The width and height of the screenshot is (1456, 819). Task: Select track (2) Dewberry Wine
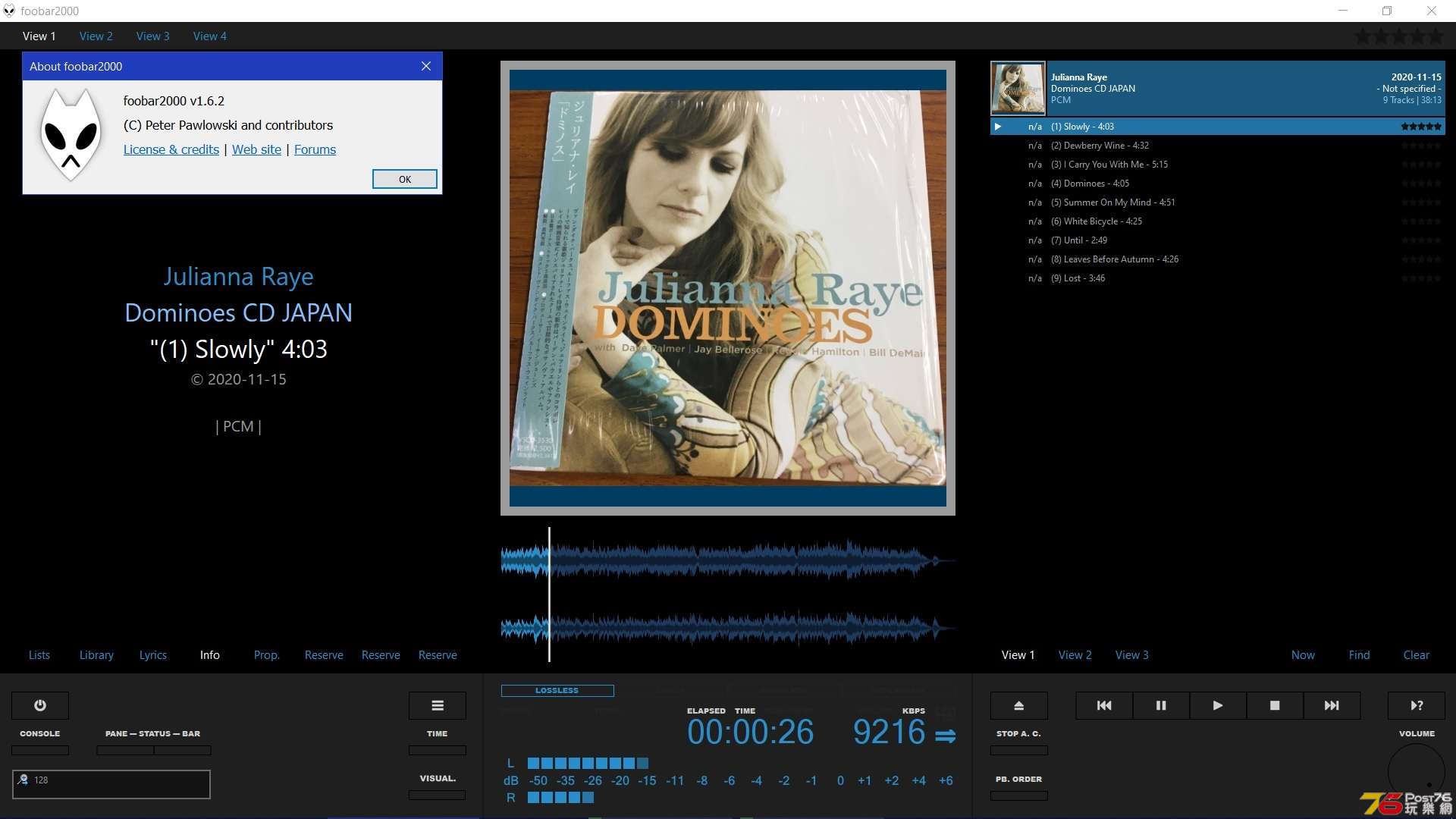[x=1217, y=146]
